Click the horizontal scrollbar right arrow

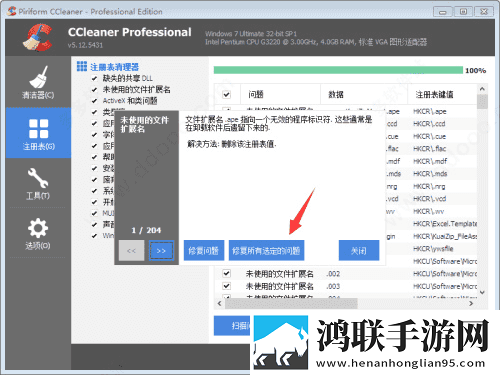point(471,303)
